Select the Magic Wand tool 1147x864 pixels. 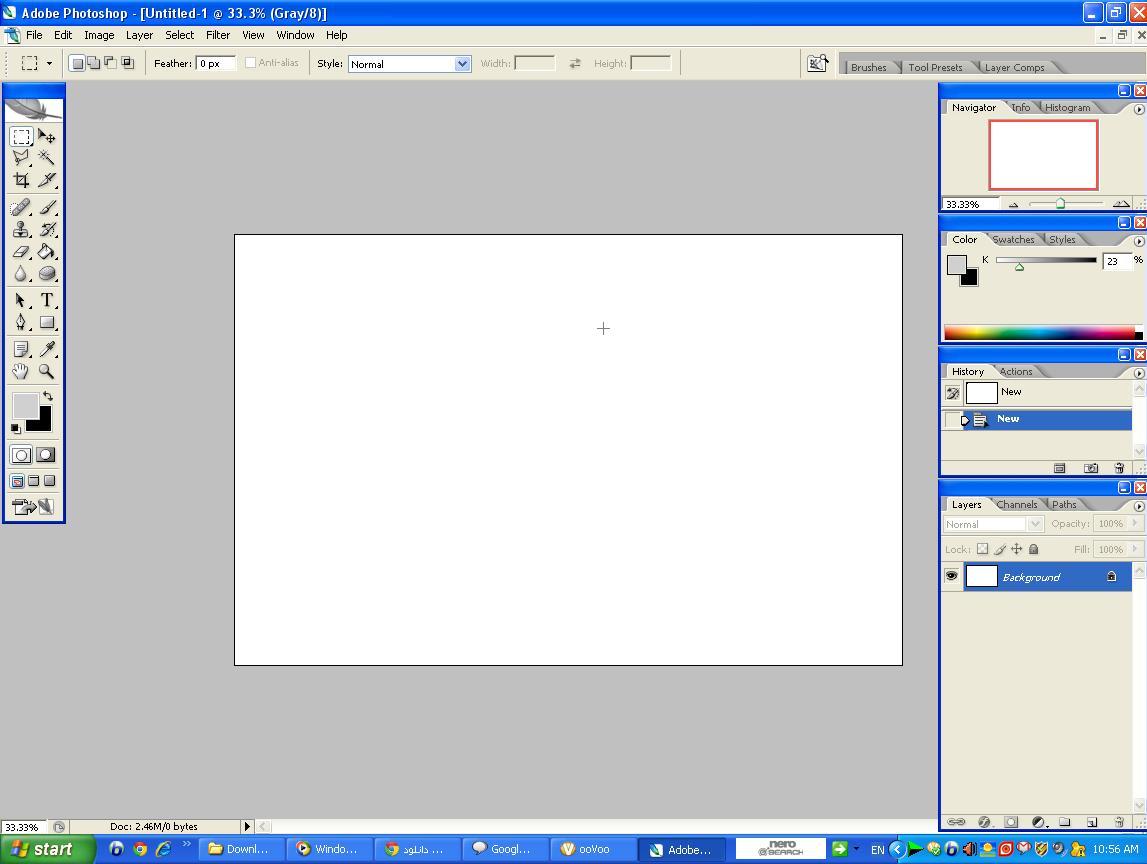click(46, 158)
